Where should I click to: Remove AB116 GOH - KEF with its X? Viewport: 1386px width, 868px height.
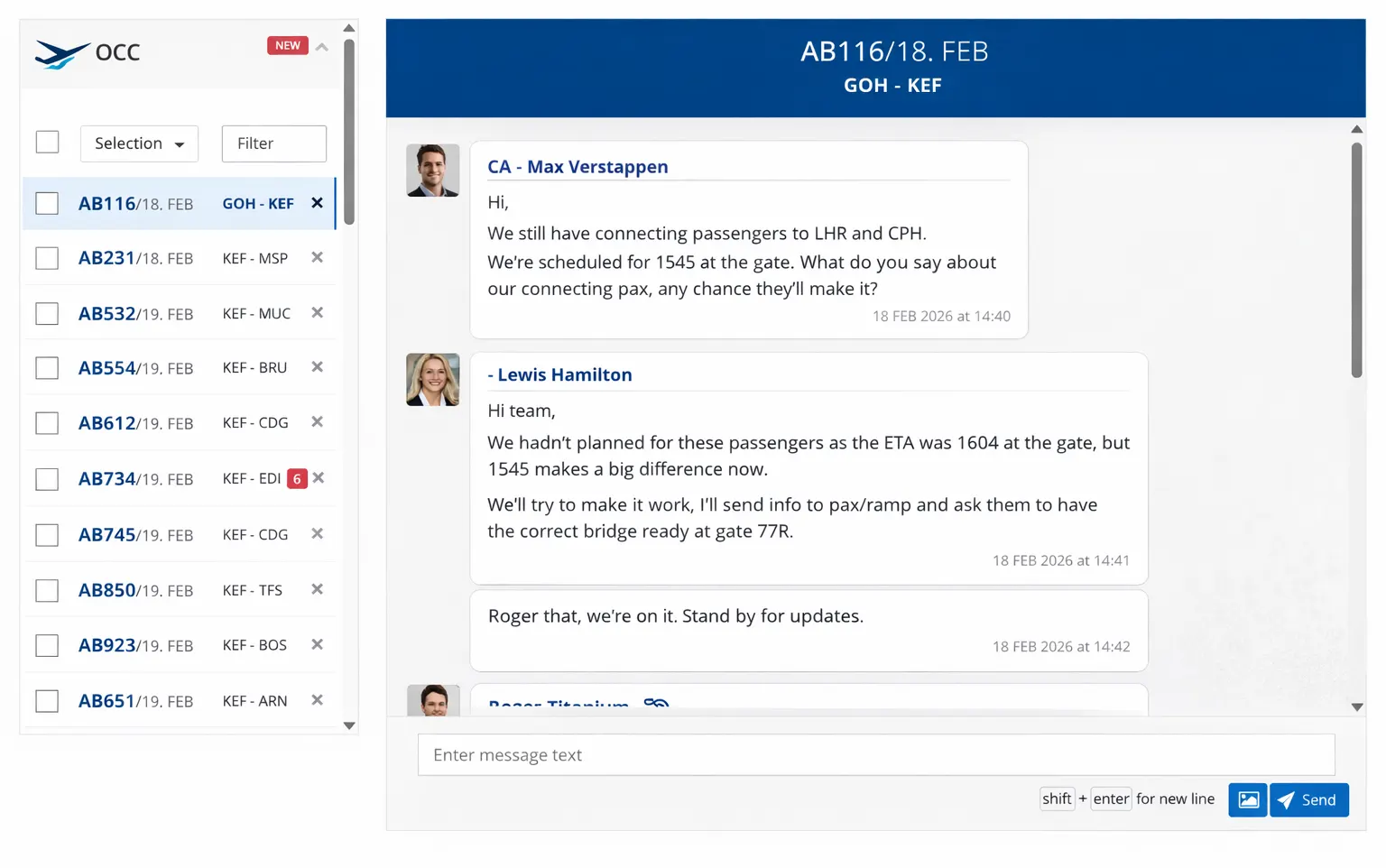point(317,203)
